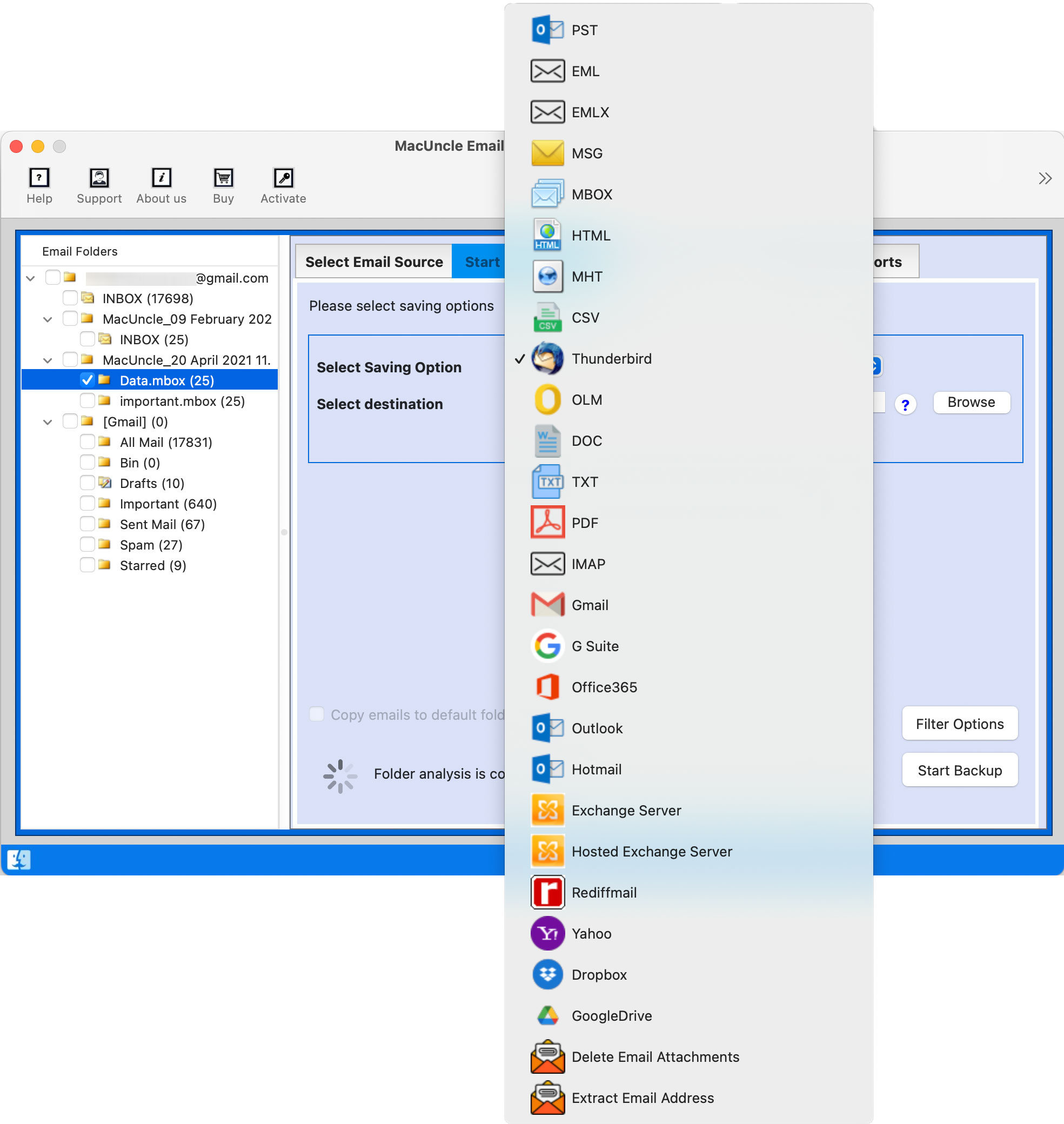Open the Help toolbar item
Viewport: 1064px width, 1124px height.
coord(39,185)
